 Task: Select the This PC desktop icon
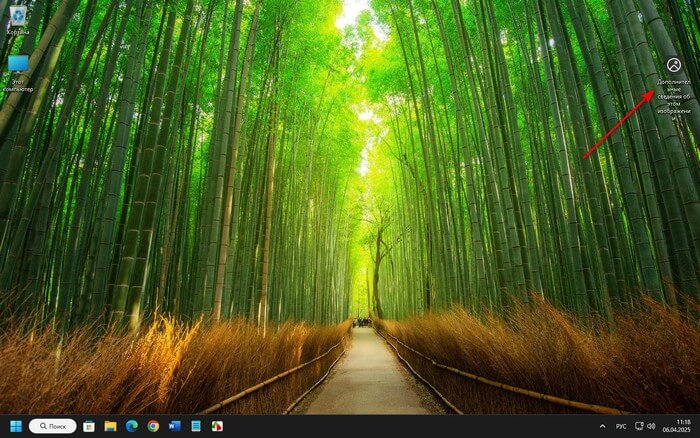tap(18, 68)
